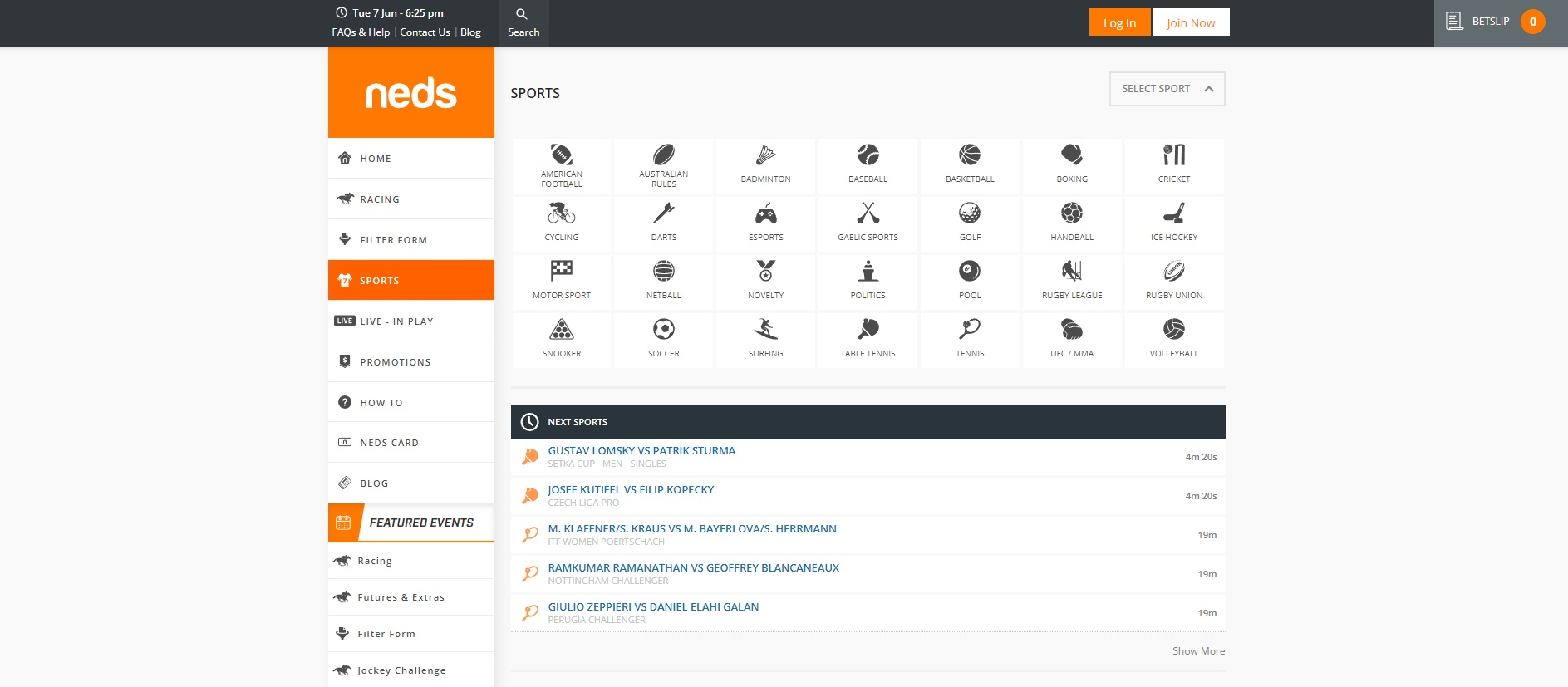Open Racing in sidebar menu

(x=411, y=199)
